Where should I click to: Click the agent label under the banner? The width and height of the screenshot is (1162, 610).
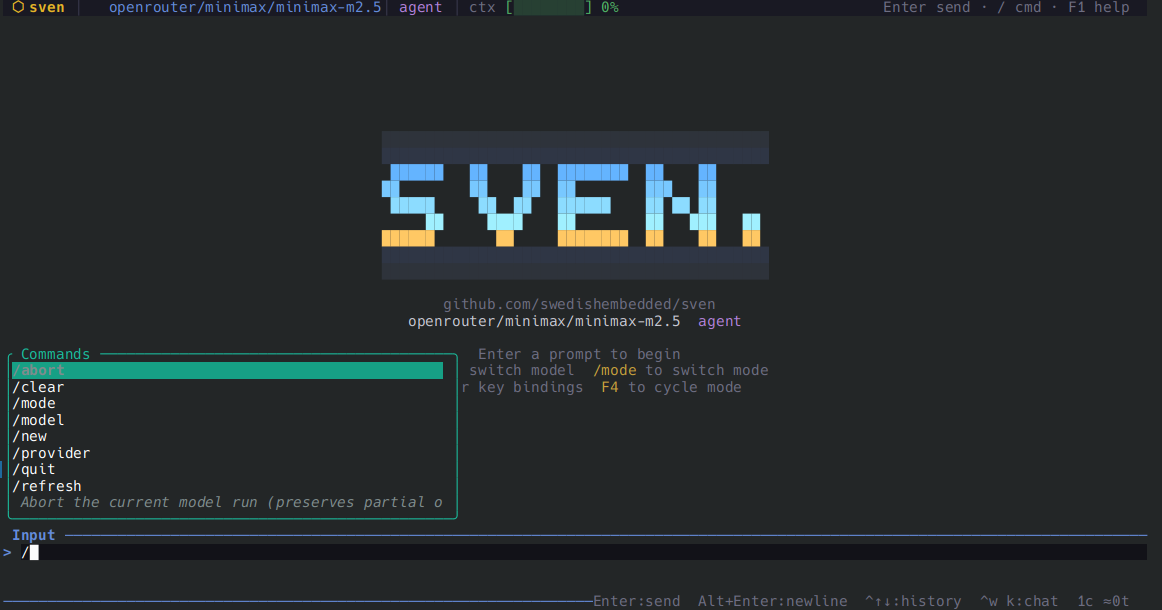tap(719, 320)
